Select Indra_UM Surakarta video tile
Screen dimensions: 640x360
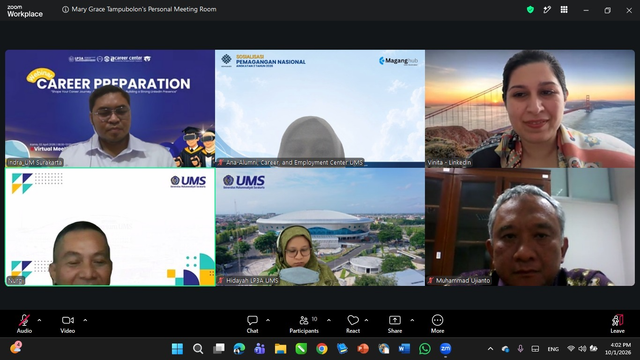point(110,109)
